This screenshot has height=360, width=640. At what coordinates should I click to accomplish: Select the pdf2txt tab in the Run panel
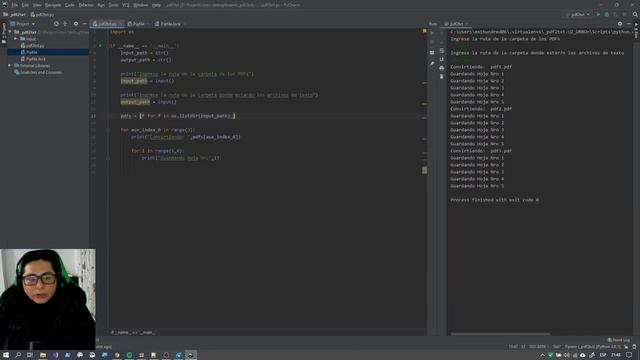pos(456,24)
